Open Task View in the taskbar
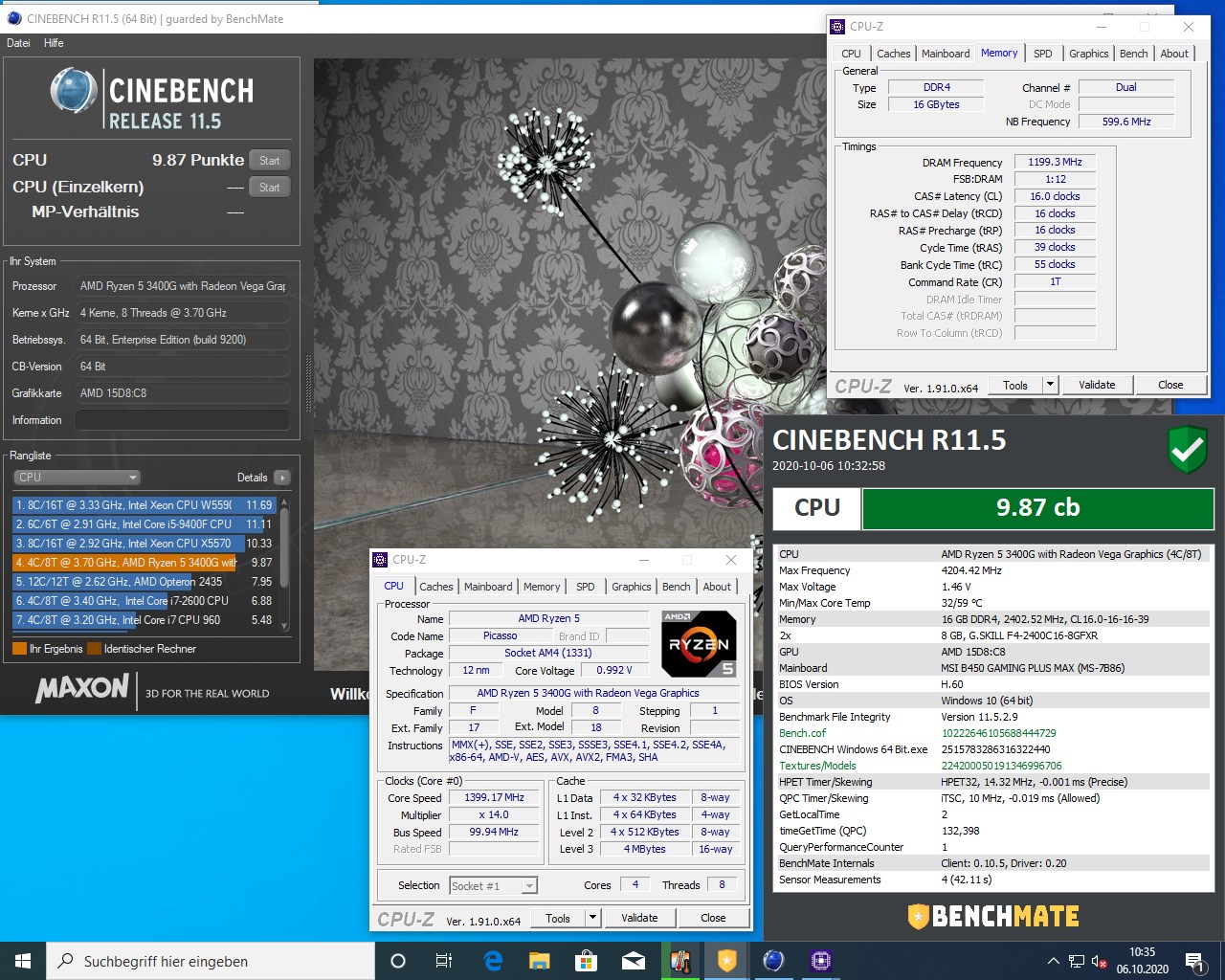Screen dimensions: 1225x980 [444, 961]
